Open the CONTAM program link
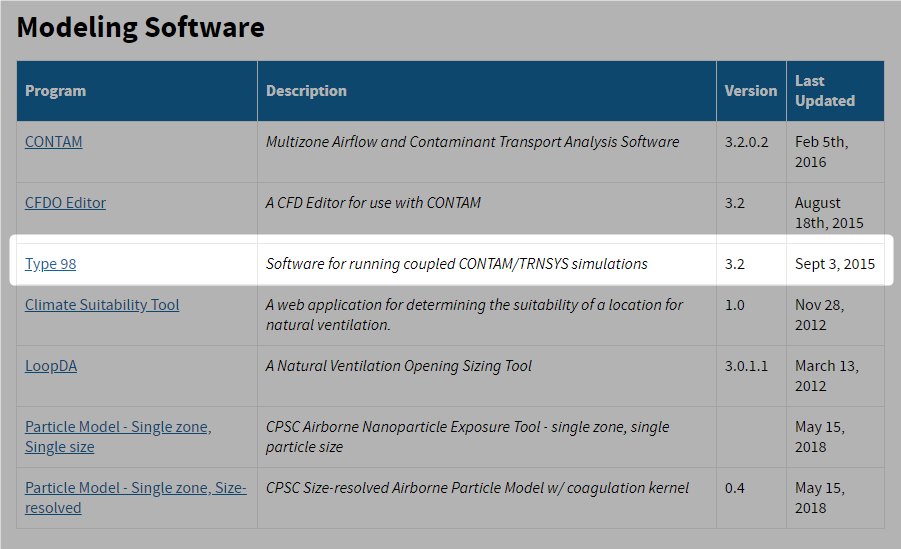The image size is (901, 549). (x=53, y=141)
